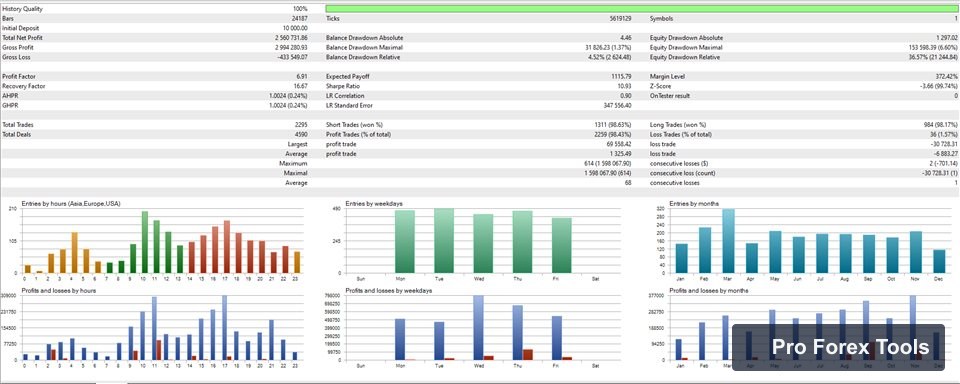Click Tue bar in Entries by weekdays

tap(444, 241)
